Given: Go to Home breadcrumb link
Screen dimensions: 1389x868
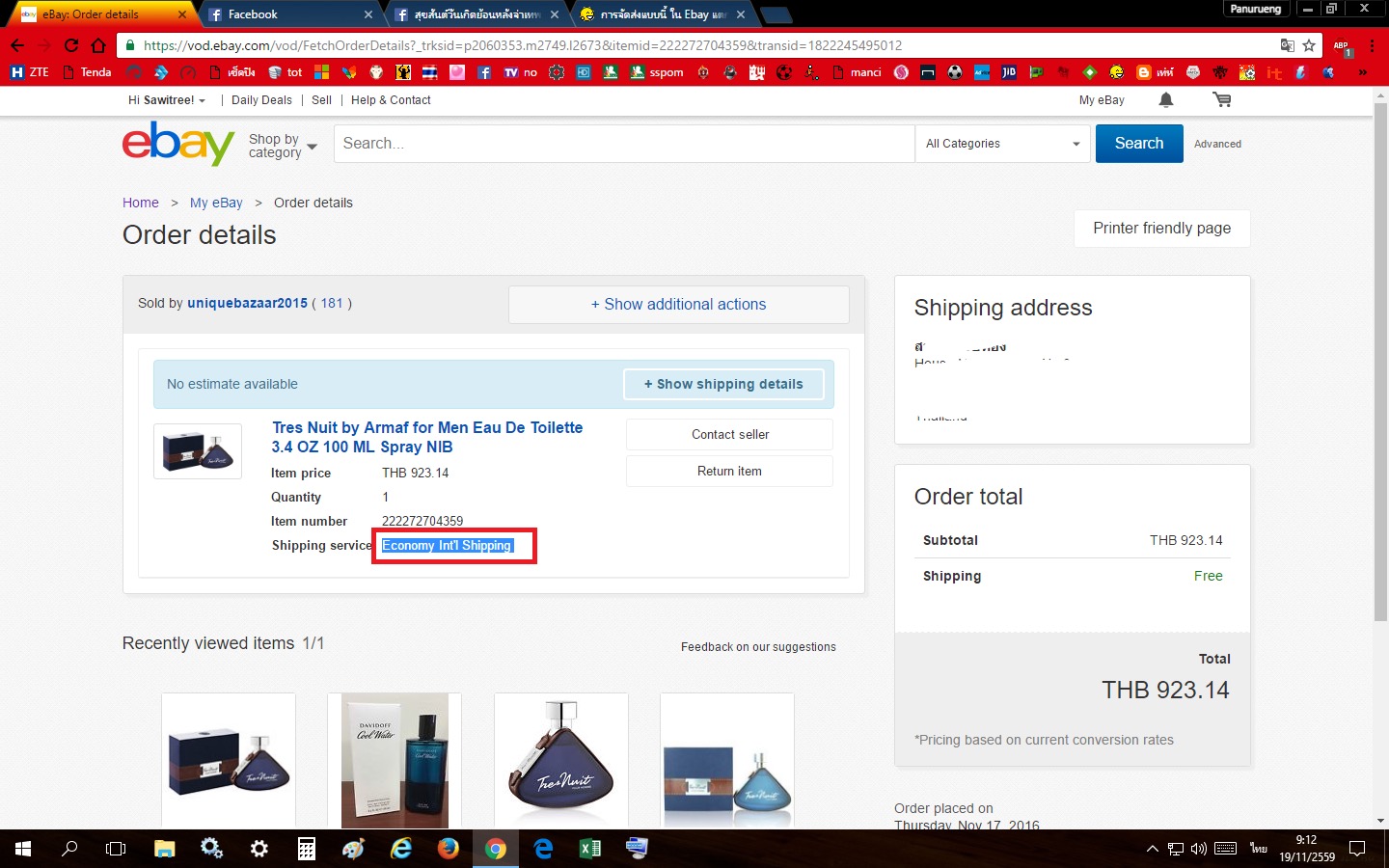Looking at the screenshot, I should point(141,203).
